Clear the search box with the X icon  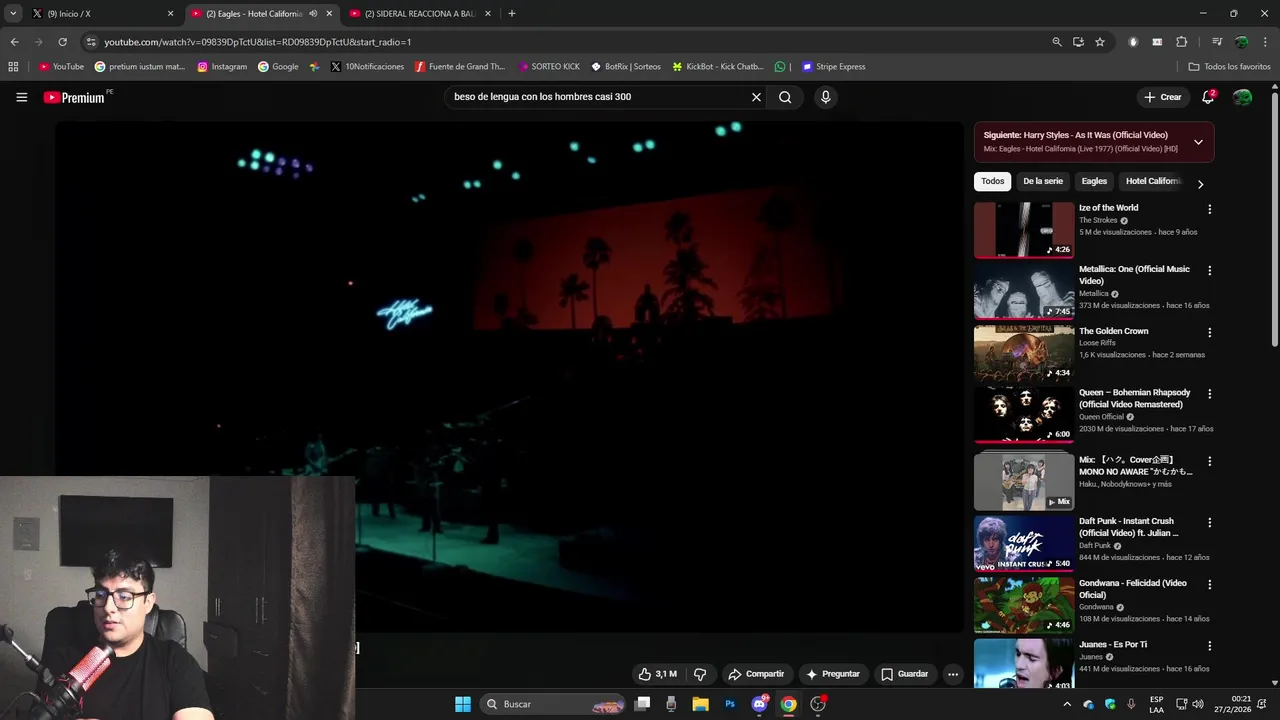[756, 97]
